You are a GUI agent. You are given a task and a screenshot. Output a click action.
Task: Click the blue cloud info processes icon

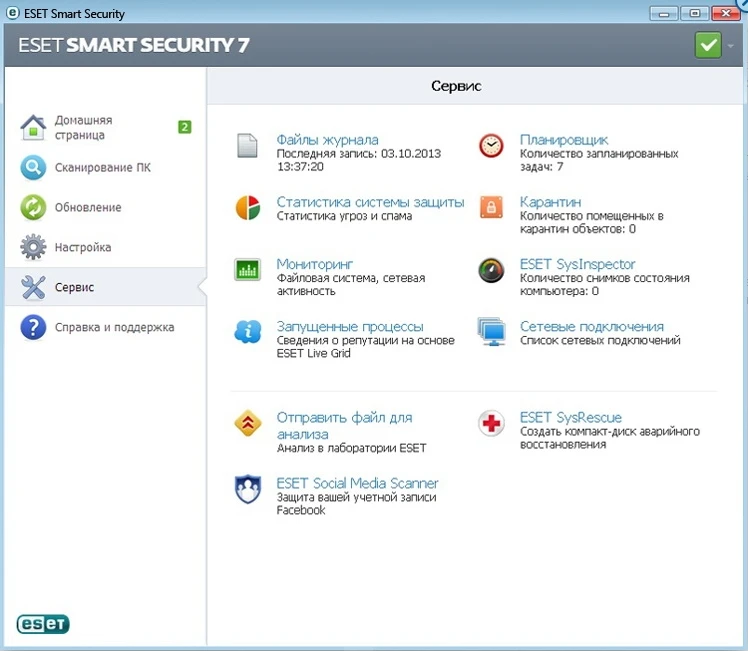click(248, 331)
